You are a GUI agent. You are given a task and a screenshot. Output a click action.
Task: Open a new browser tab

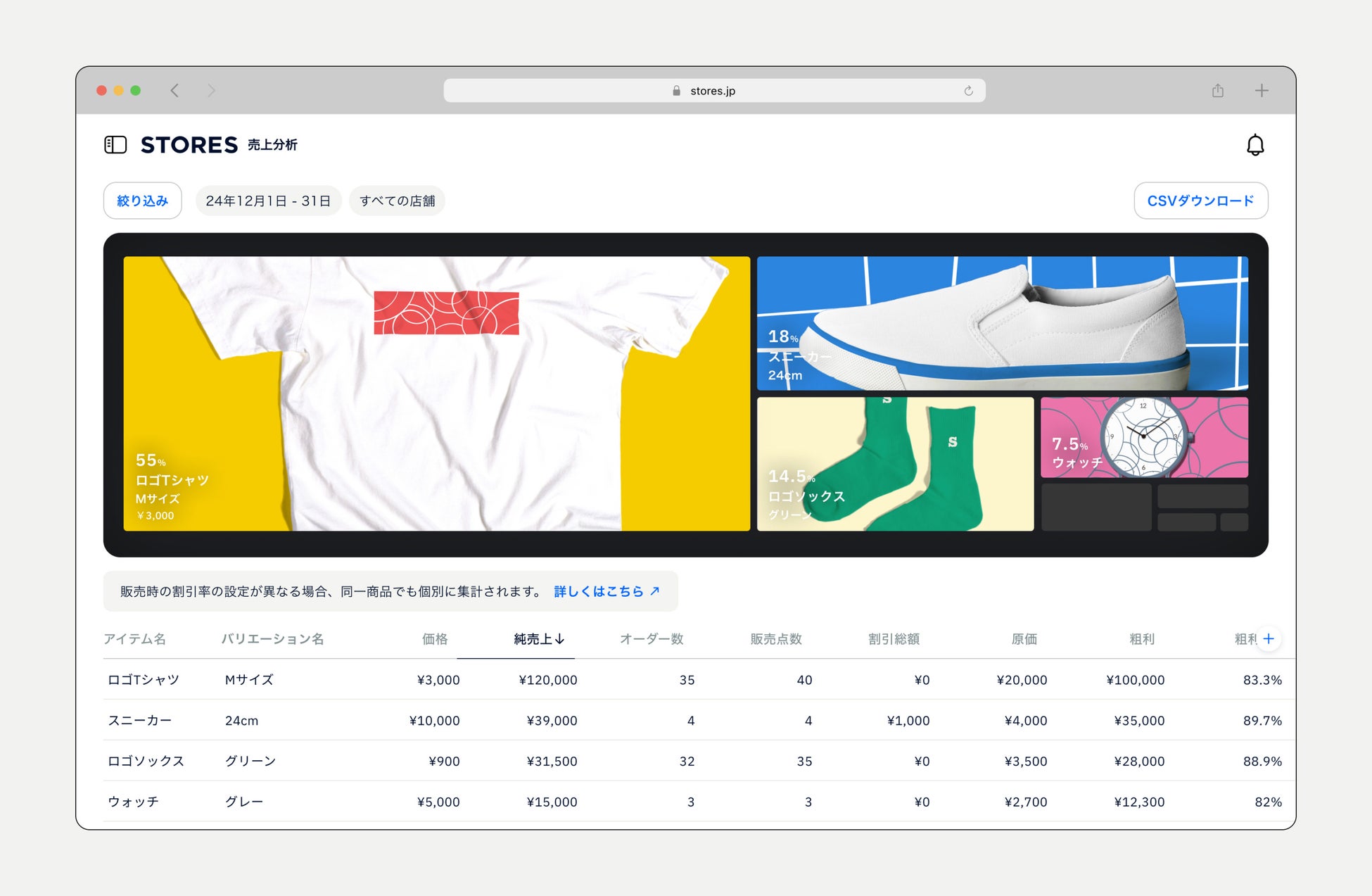click(x=1262, y=90)
